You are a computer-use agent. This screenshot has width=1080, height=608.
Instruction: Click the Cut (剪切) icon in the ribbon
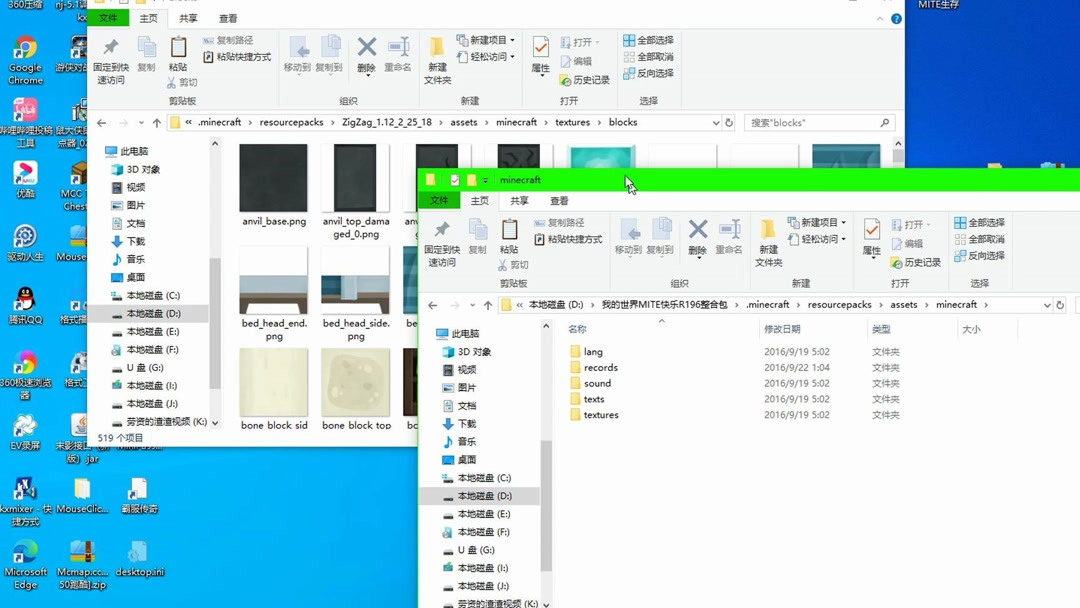pos(183,83)
